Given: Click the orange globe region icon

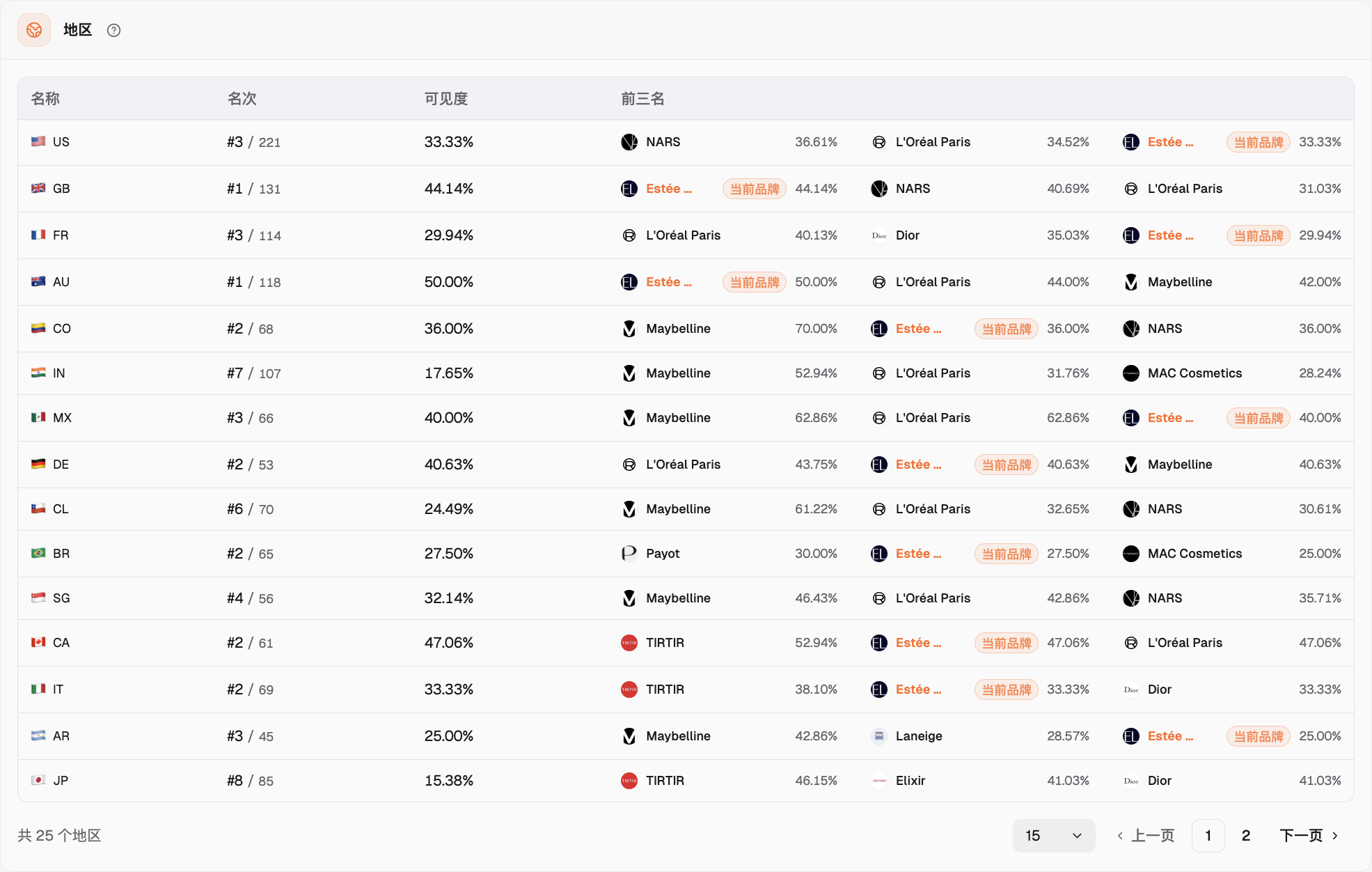Looking at the screenshot, I should tap(34, 30).
